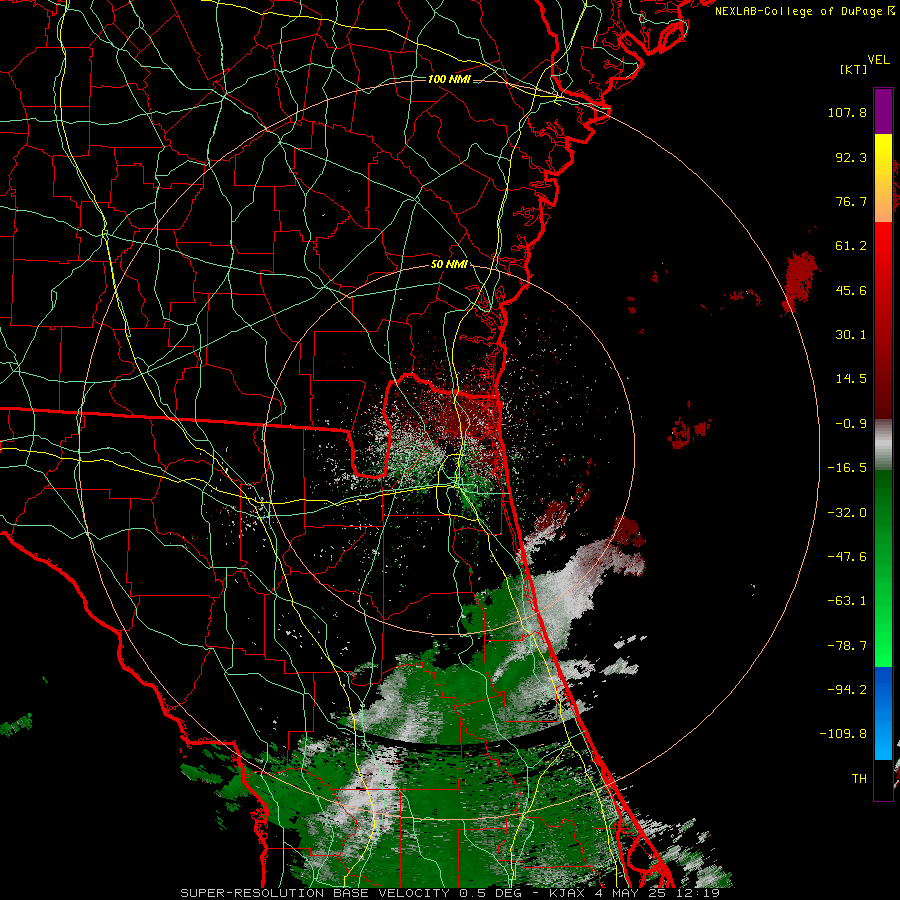Screen dimensions: 900x900
Task: Select the 30.1 scale value
Action: (x=851, y=335)
